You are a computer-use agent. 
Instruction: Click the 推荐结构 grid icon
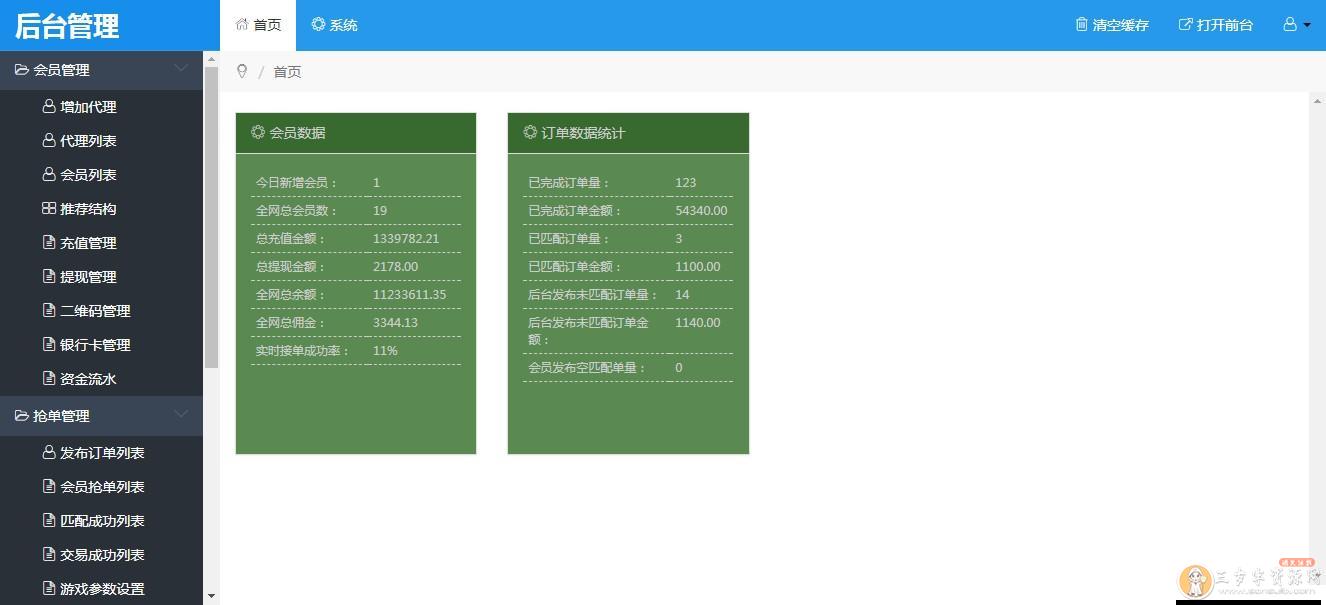click(x=51, y=208)
